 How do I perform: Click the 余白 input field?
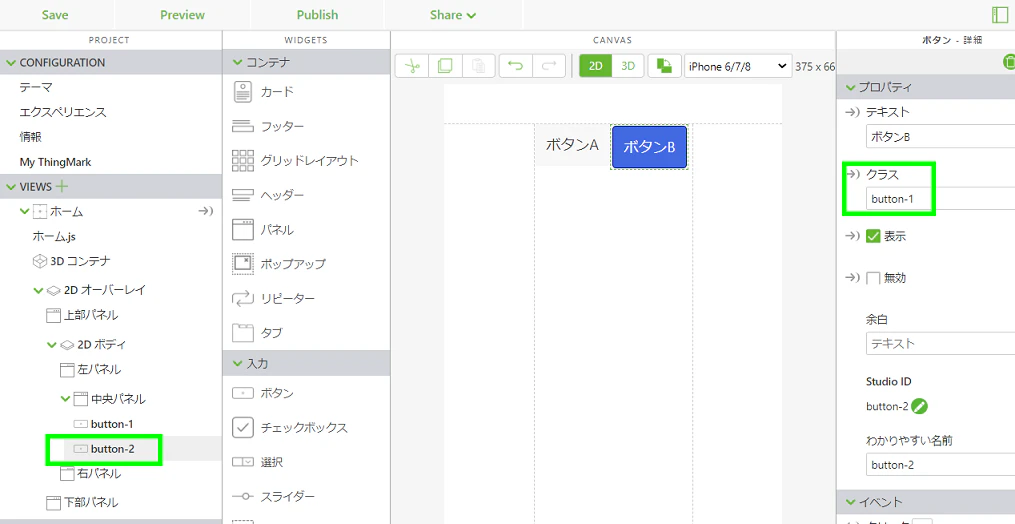tap(940, 343)
